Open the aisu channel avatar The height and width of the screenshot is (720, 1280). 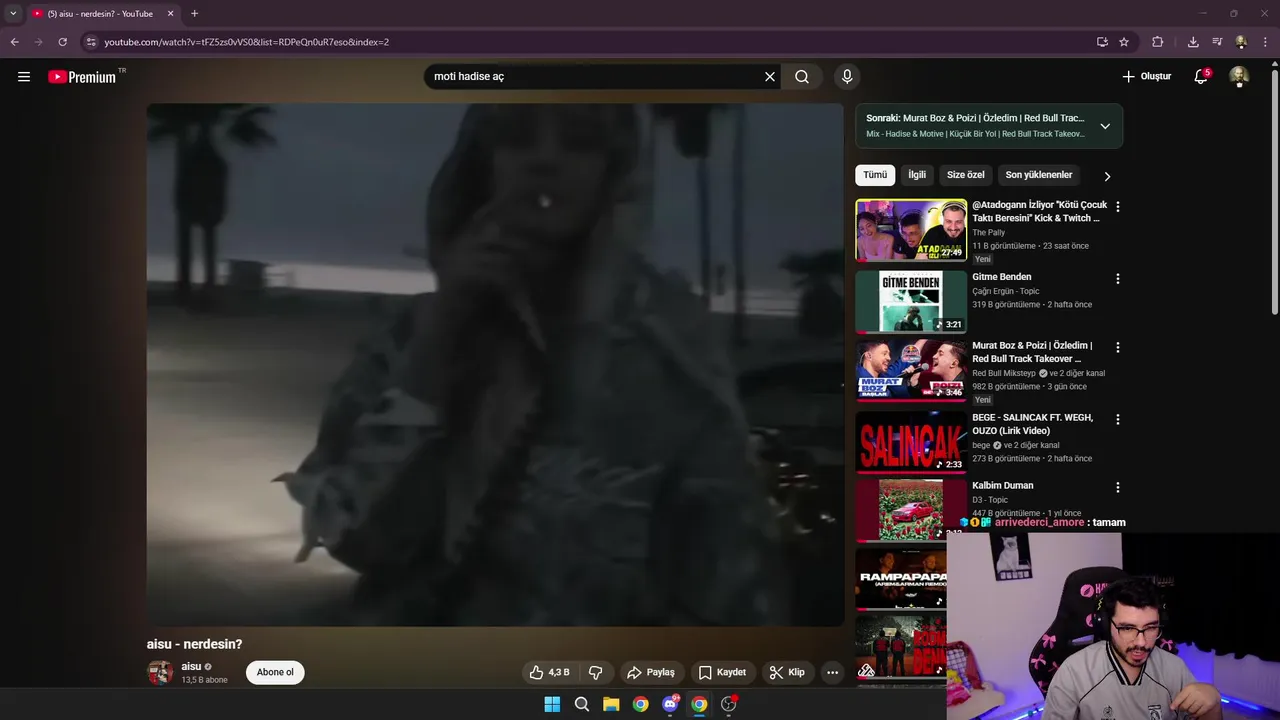[160, 673]
